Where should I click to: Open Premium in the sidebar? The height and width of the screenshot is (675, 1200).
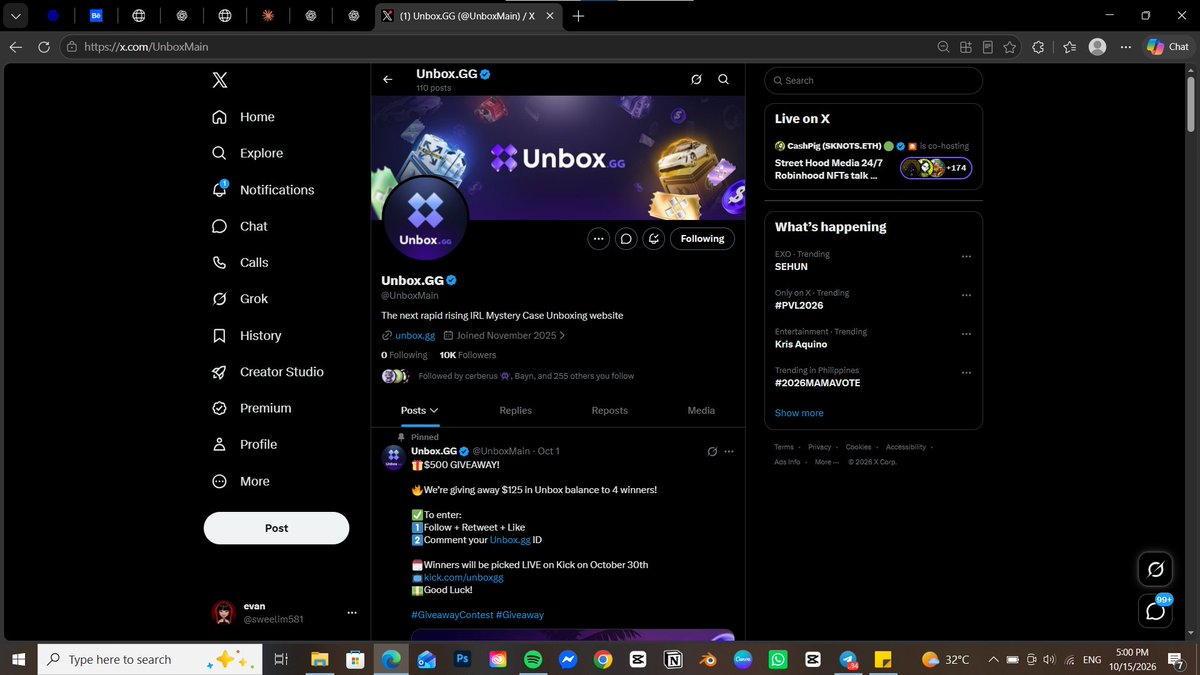coord(252,408)
